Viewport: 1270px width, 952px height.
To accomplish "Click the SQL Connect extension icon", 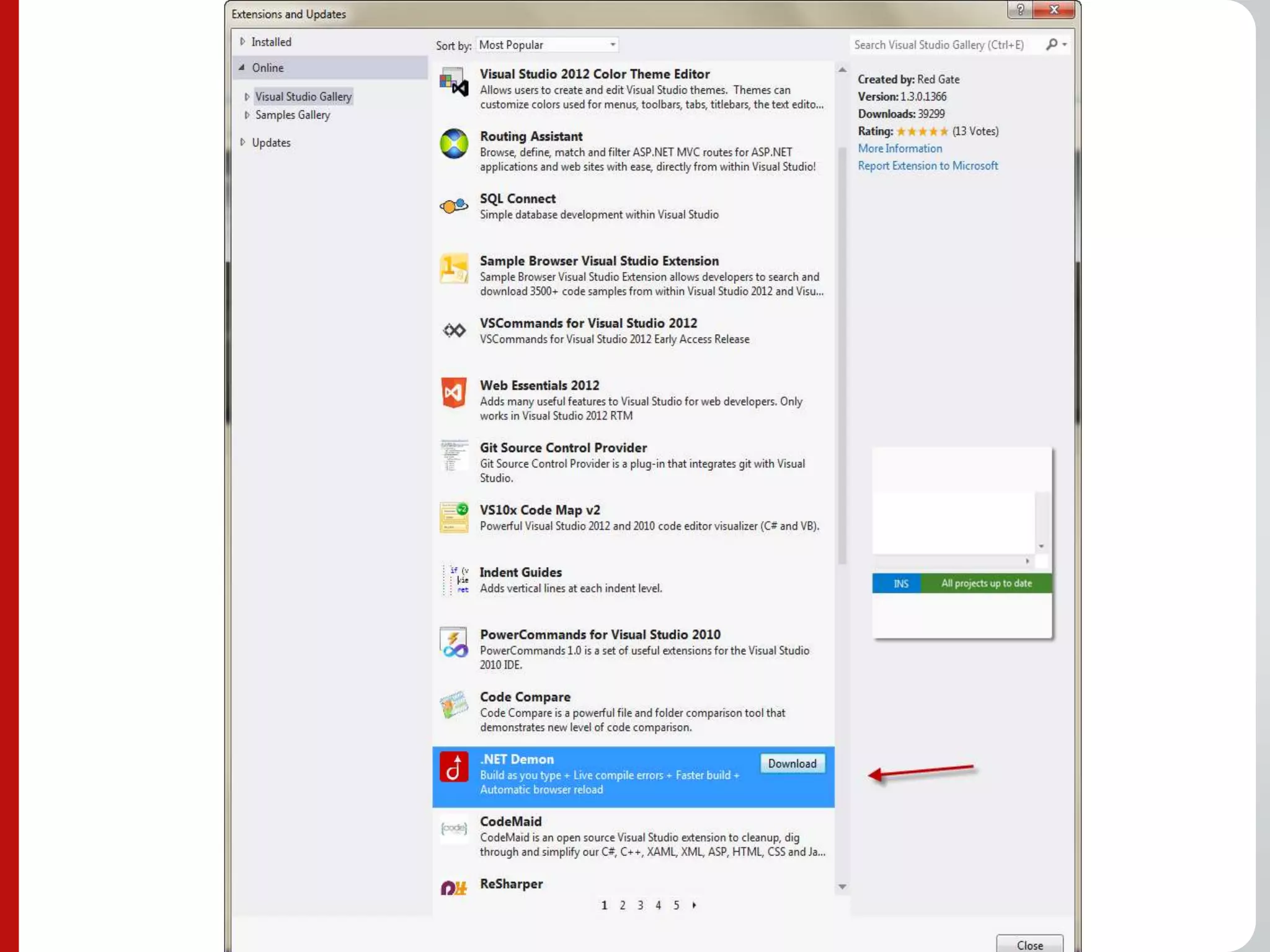I will click(453, 206).
